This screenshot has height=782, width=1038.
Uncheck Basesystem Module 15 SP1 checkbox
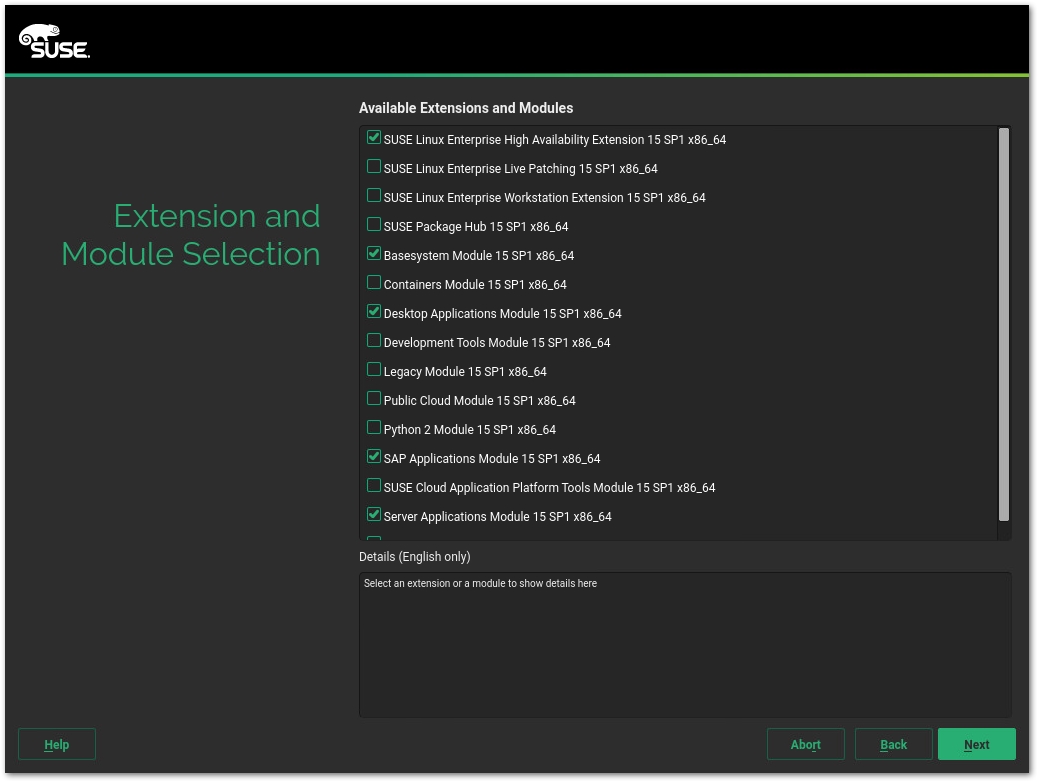[x=374, y=254]
